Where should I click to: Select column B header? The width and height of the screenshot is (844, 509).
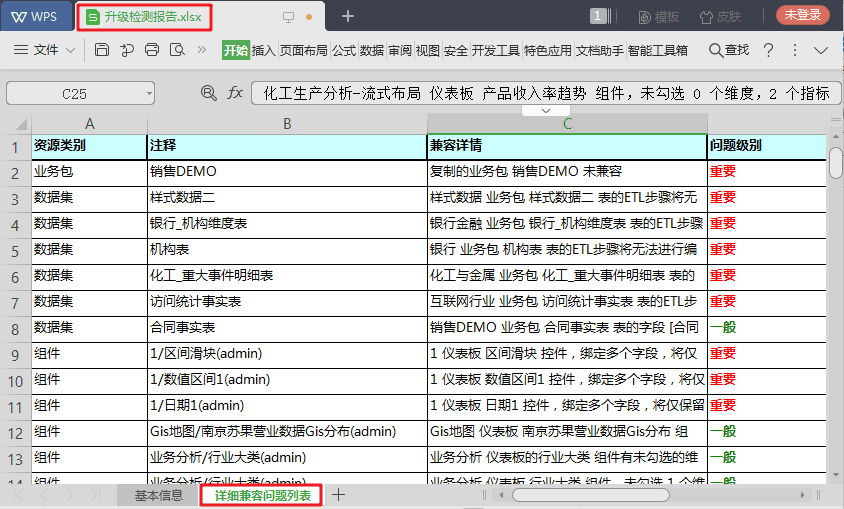click(x=287, y=124)
